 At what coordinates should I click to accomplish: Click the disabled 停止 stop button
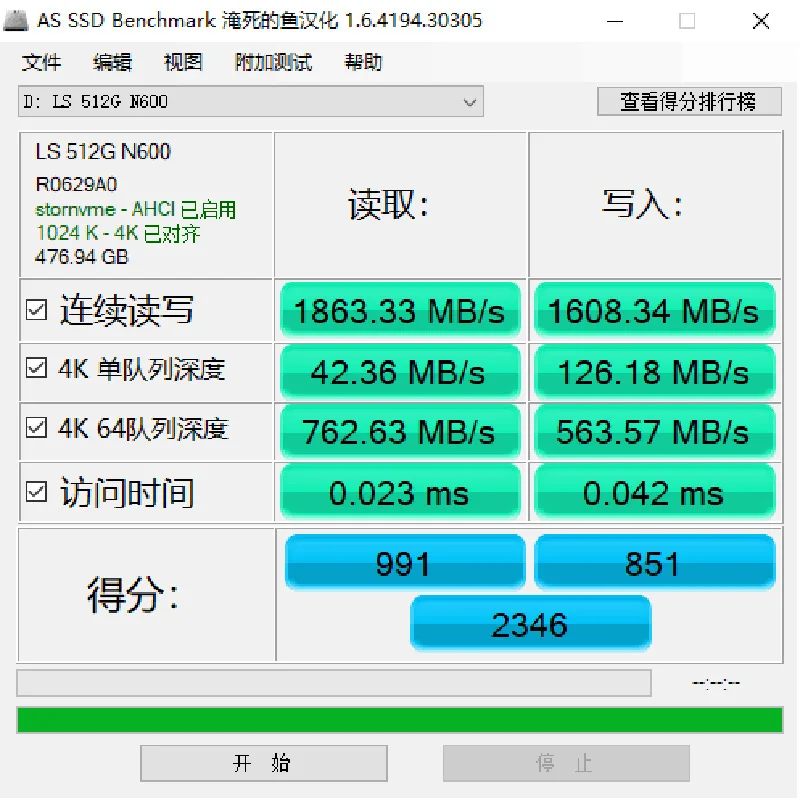pos(566,763)
